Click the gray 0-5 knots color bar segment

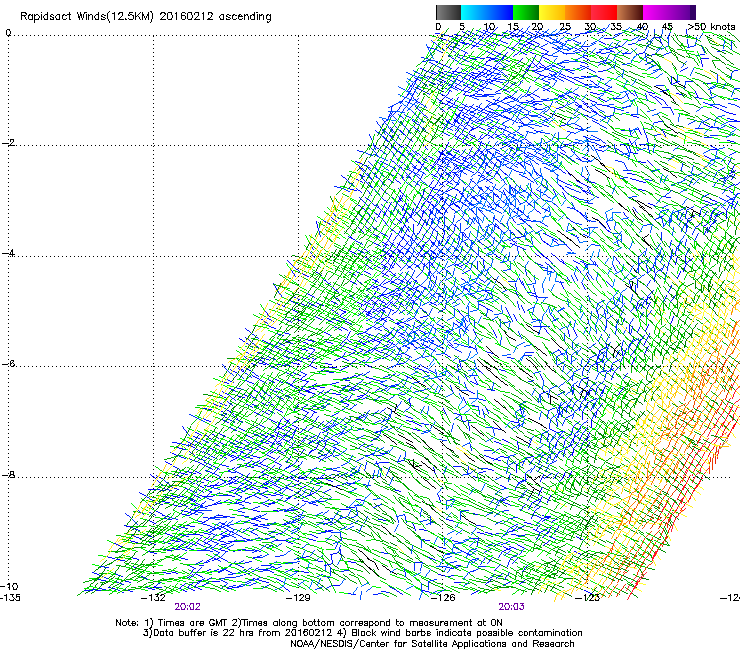coord(448,12)
